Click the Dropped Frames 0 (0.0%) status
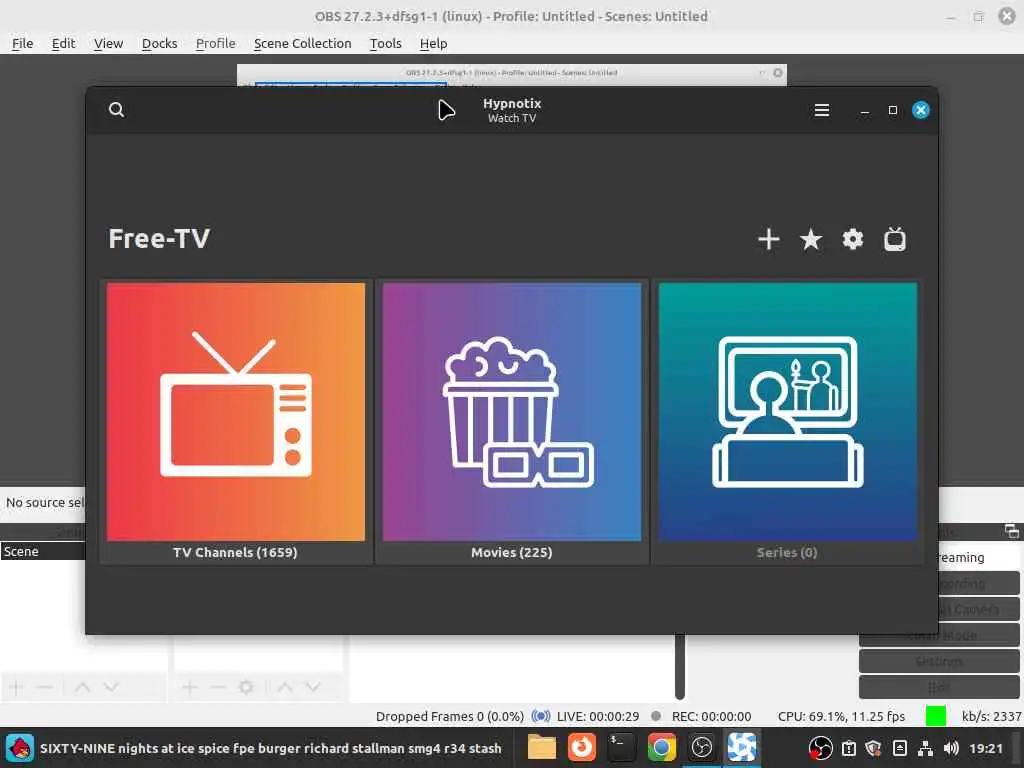Image resolution: width=1024 pixels, height=768 pixels. point(449,716)
